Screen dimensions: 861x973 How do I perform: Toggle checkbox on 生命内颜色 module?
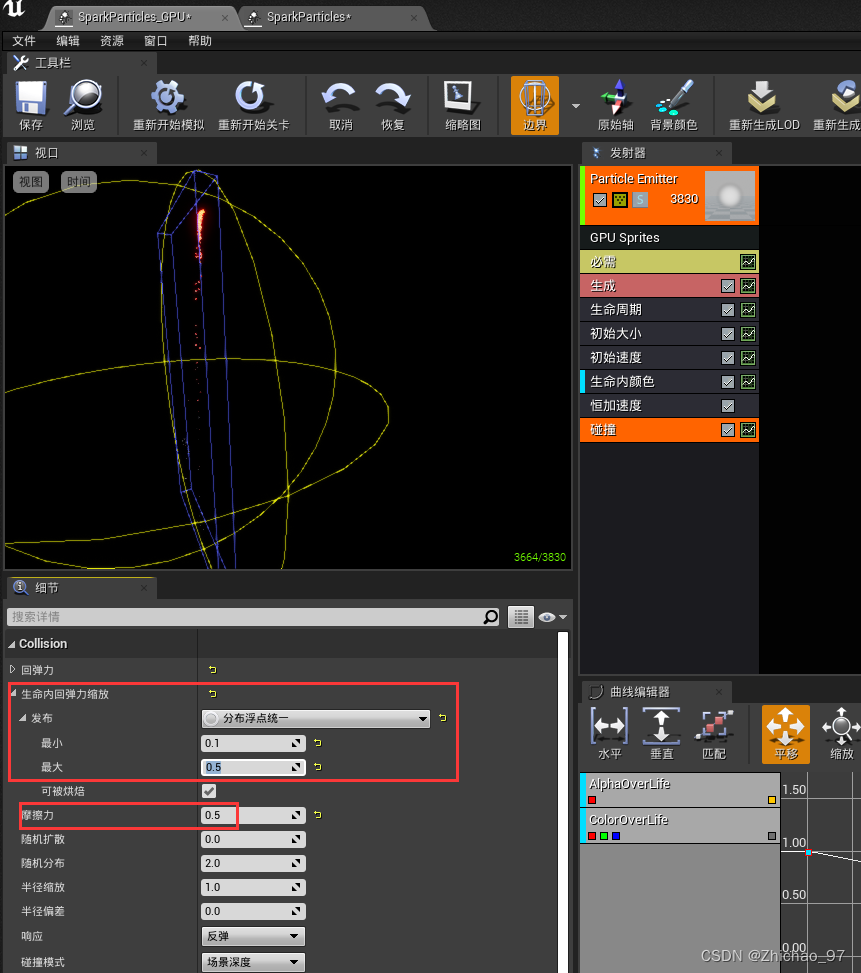point(728,382)
